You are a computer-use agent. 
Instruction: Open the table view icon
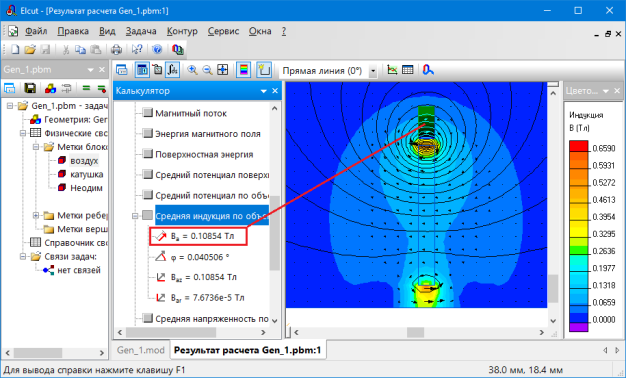click(408, 70)
